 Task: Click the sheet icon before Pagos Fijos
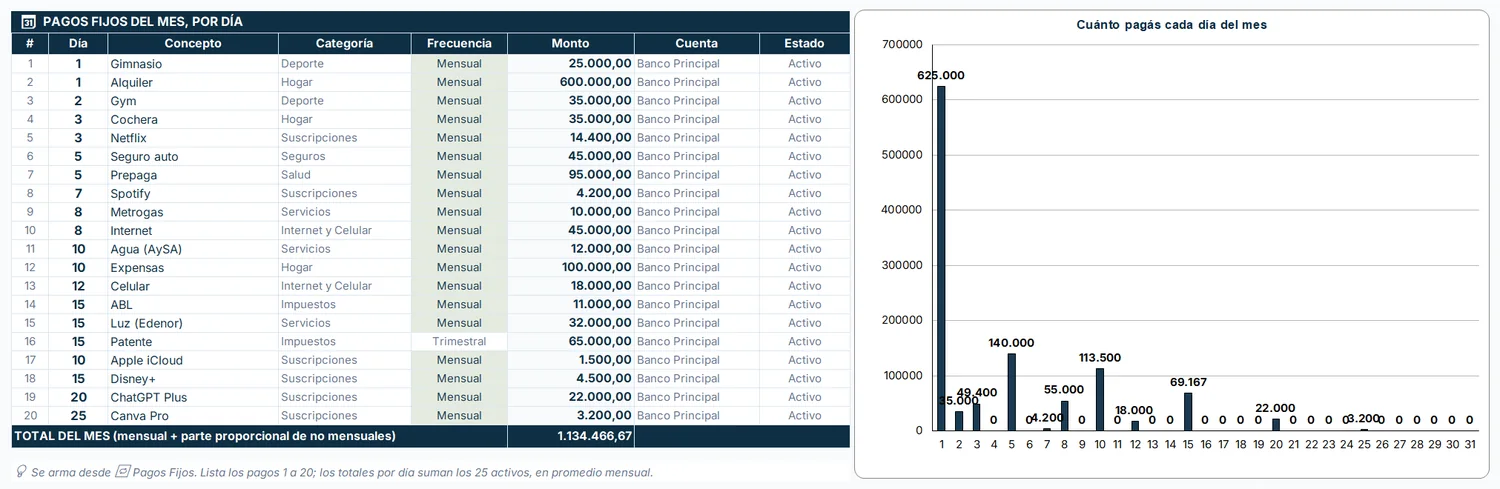(122, 472)
